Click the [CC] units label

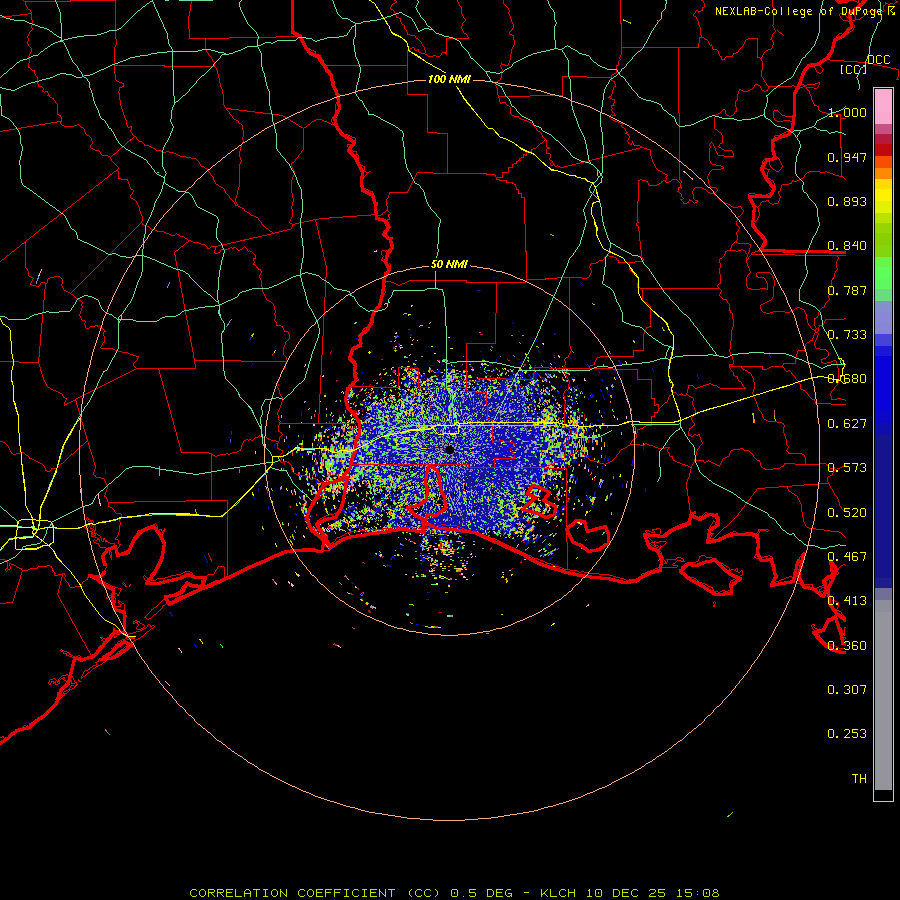coord(853,69)
